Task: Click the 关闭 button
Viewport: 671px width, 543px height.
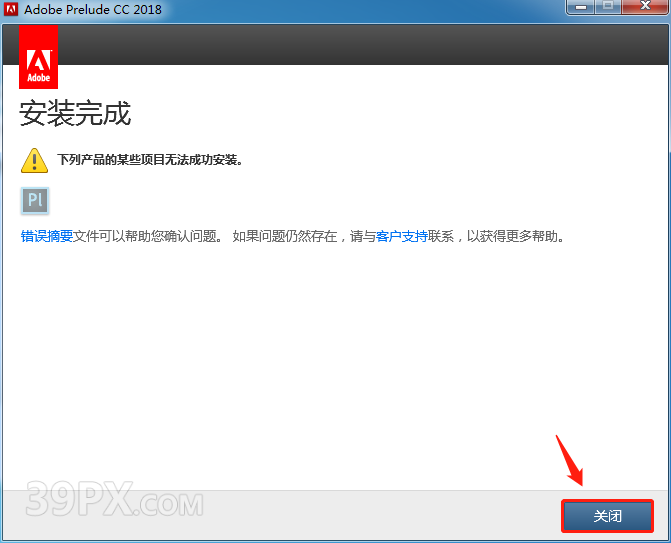Action: click(607, 516)
